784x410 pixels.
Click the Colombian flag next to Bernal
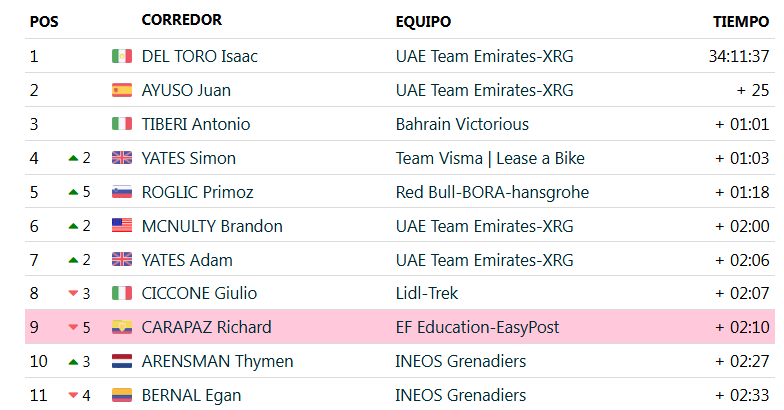tap(122, 395)
